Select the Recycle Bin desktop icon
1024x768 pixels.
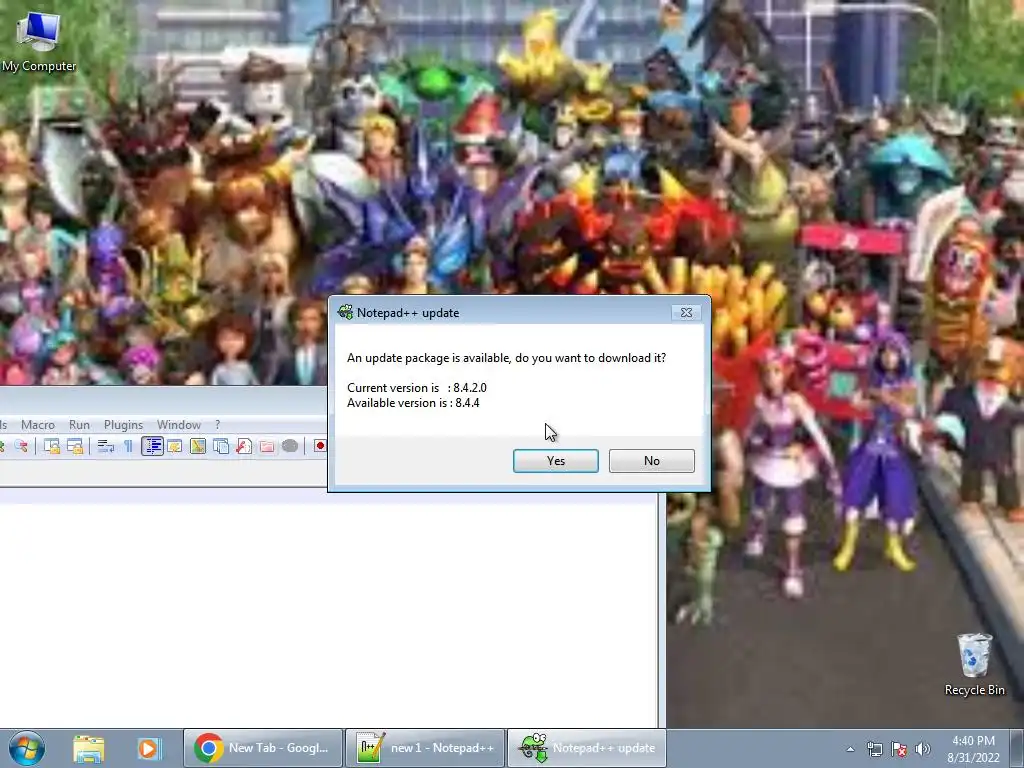tap(974, 665)
